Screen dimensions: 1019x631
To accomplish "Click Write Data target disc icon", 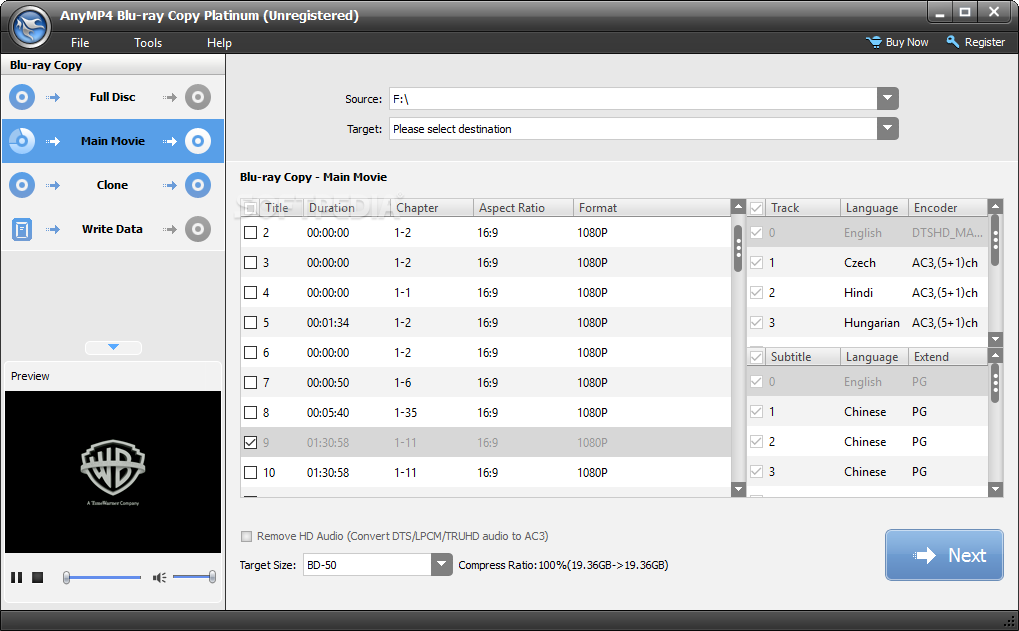I will click(198, 229).
